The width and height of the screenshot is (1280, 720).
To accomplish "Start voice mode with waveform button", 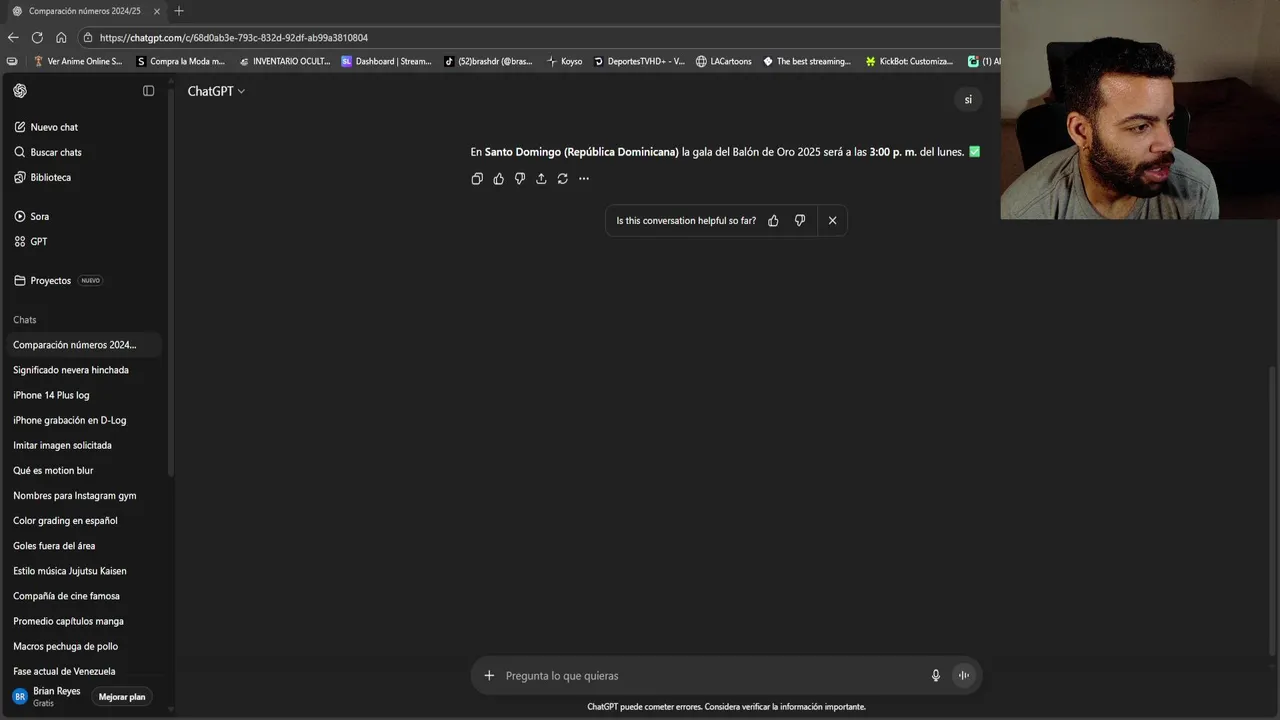I will pyautogui.click(x=964, y=676).
